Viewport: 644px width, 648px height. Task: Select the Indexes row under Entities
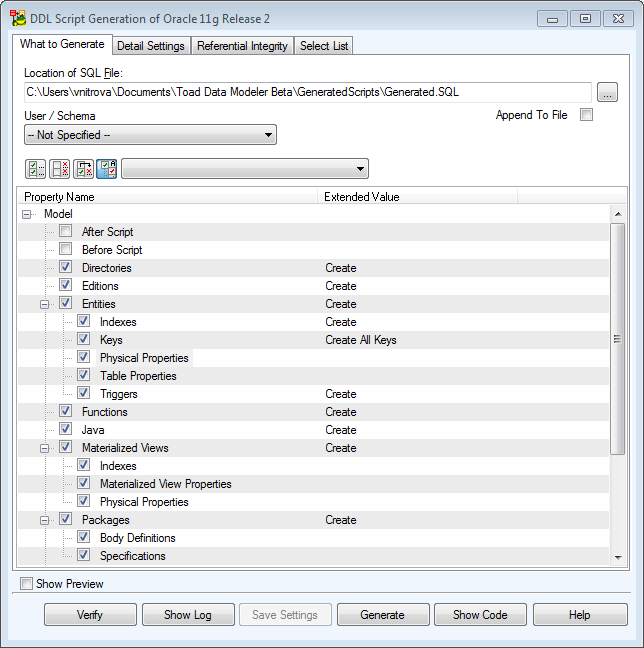314,322
